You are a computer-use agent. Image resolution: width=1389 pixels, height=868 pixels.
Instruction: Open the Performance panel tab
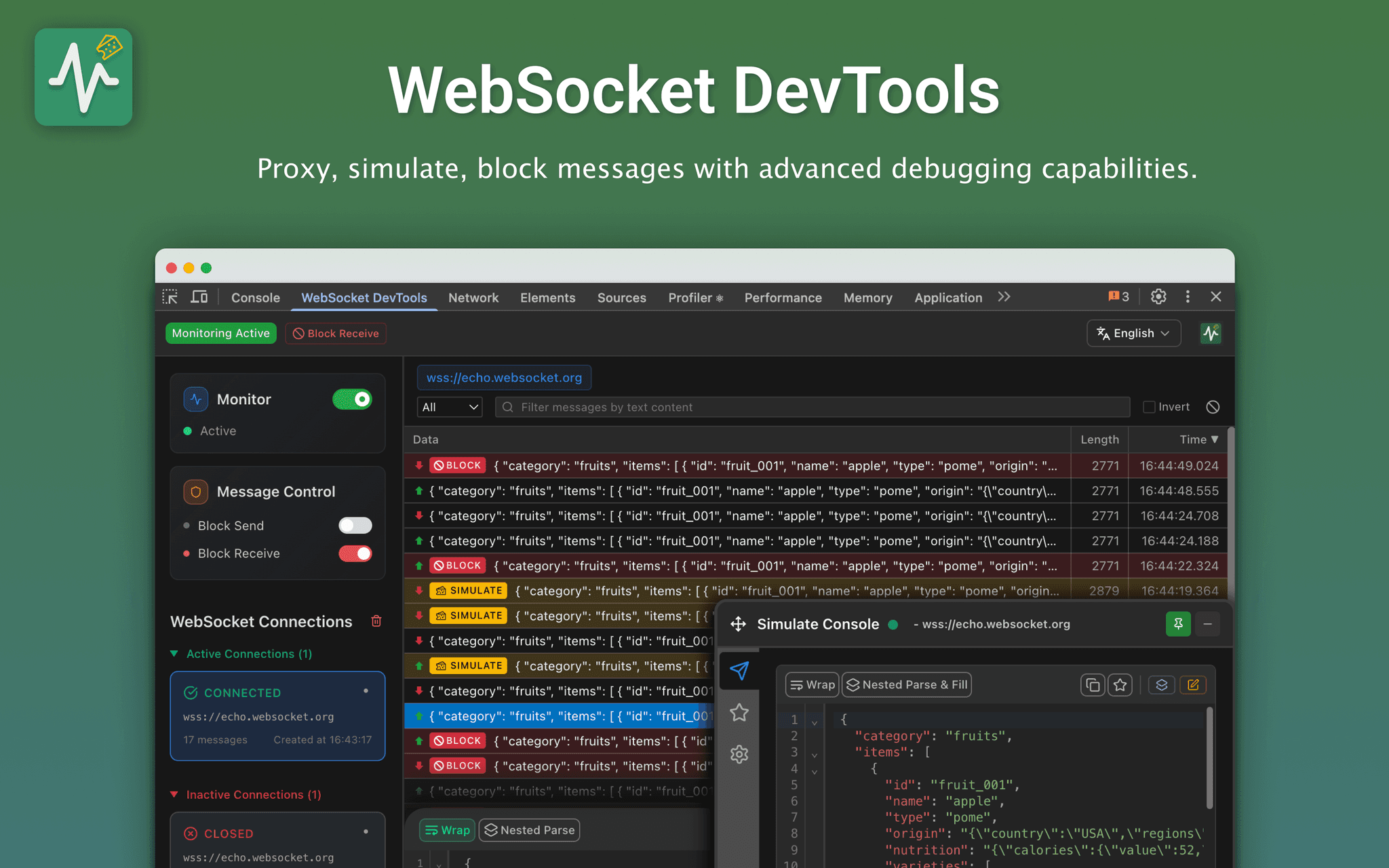[x=783, y=298]
